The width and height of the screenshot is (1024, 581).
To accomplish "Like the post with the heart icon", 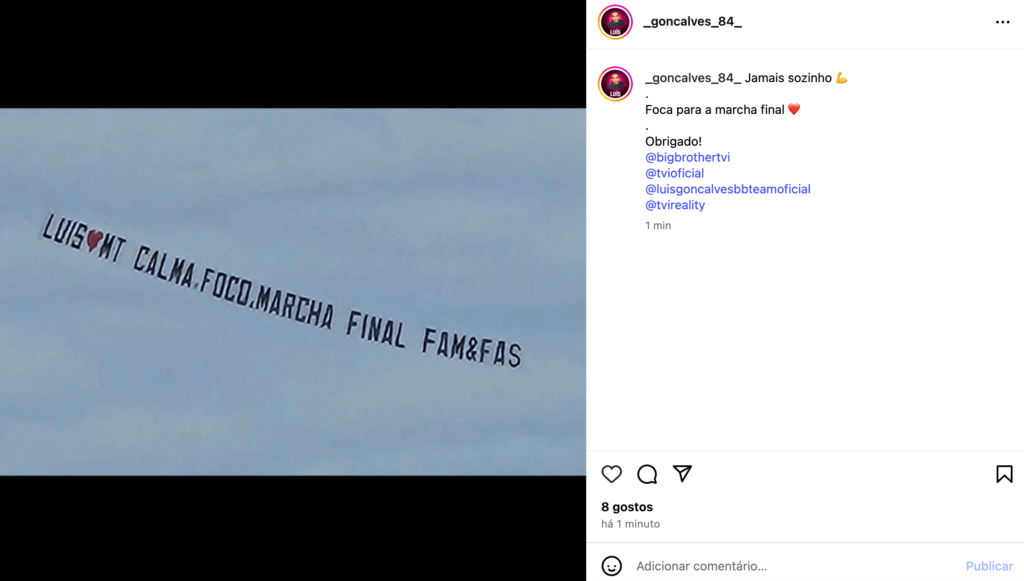I will point(611,474).
